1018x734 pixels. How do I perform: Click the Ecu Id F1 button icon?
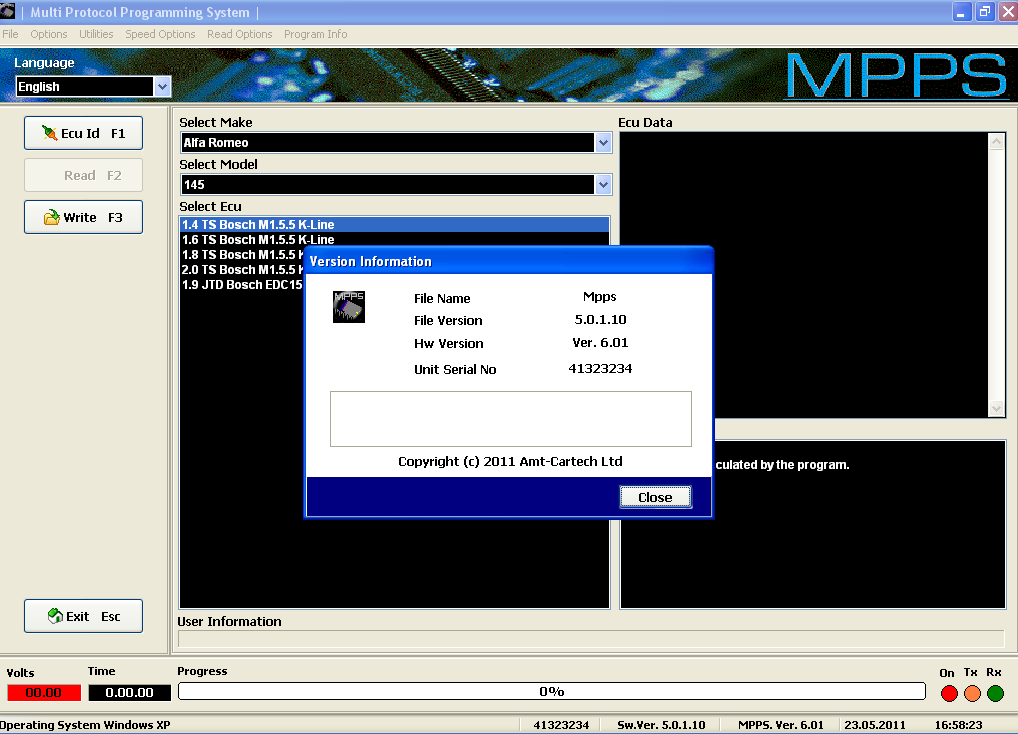[x=50, y=133]
